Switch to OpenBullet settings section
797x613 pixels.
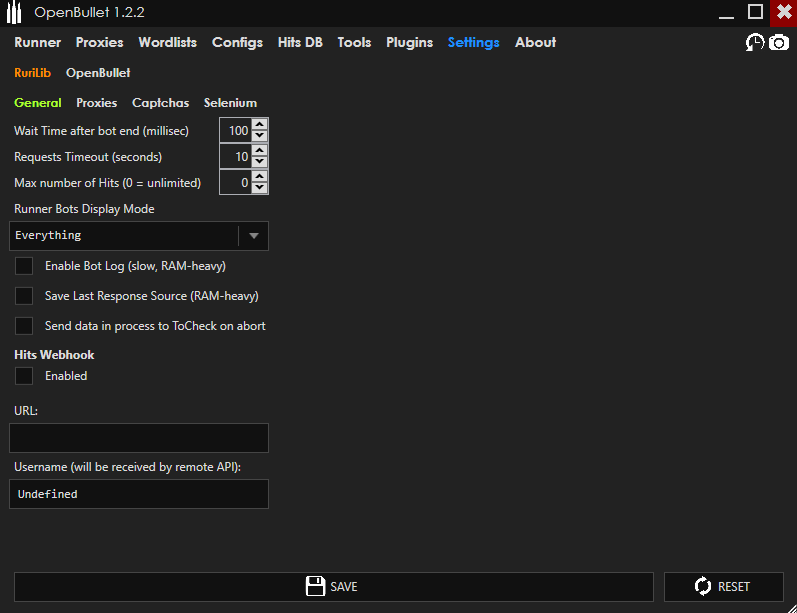point(98,73)
